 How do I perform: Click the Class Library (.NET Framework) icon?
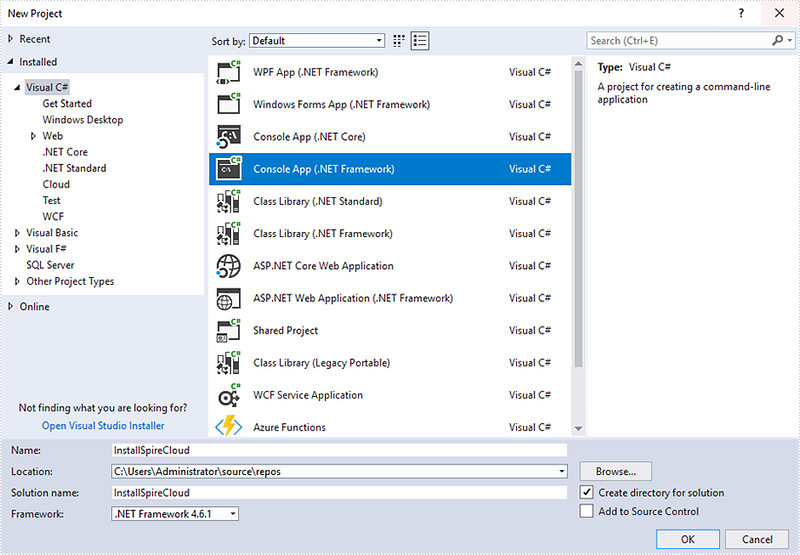tap(229, 234)
